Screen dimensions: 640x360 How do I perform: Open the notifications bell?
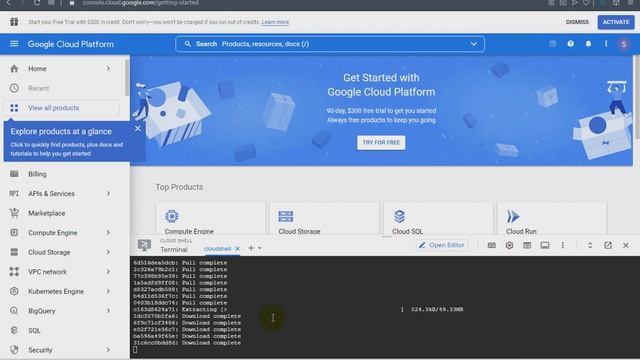click(588, 44)
